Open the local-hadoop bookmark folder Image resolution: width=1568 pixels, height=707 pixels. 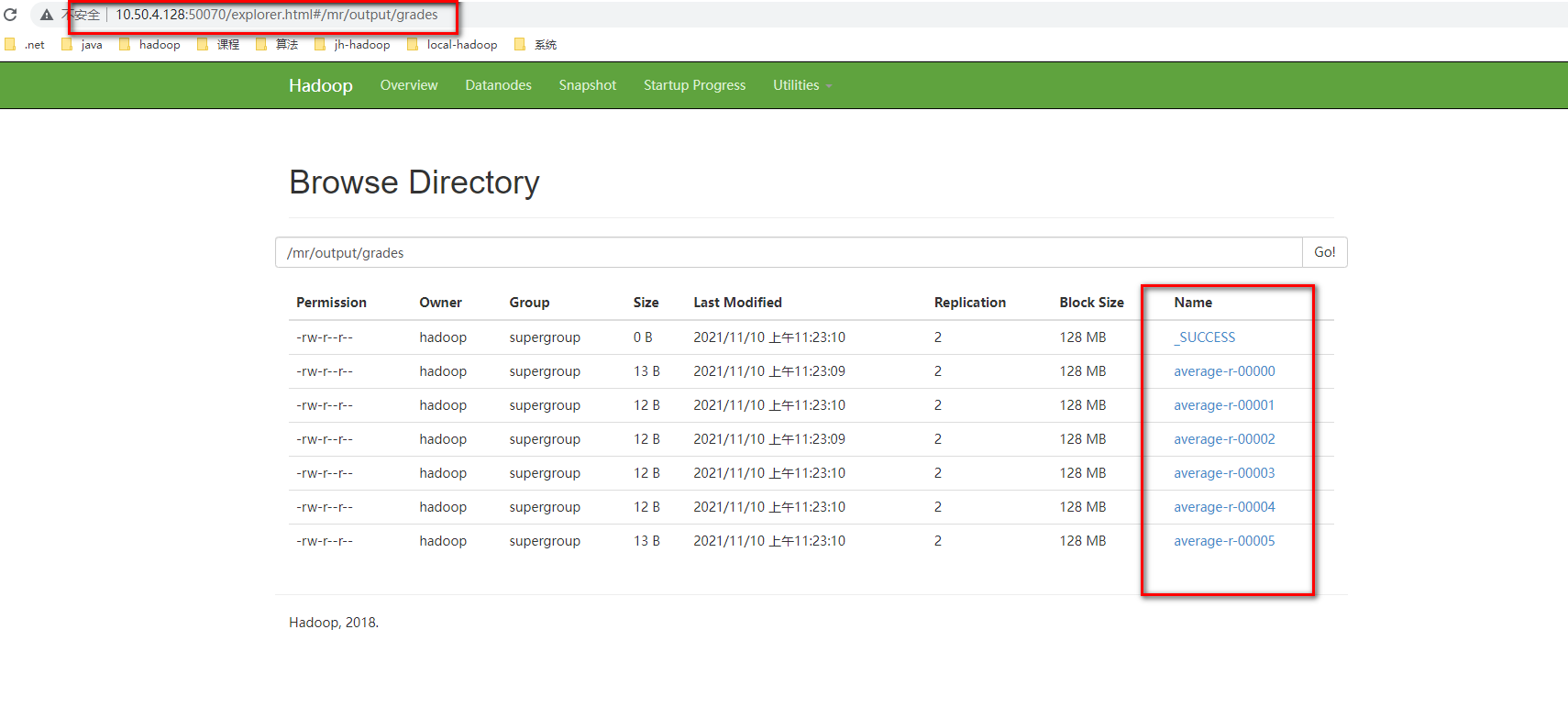[x=452, y=44]
